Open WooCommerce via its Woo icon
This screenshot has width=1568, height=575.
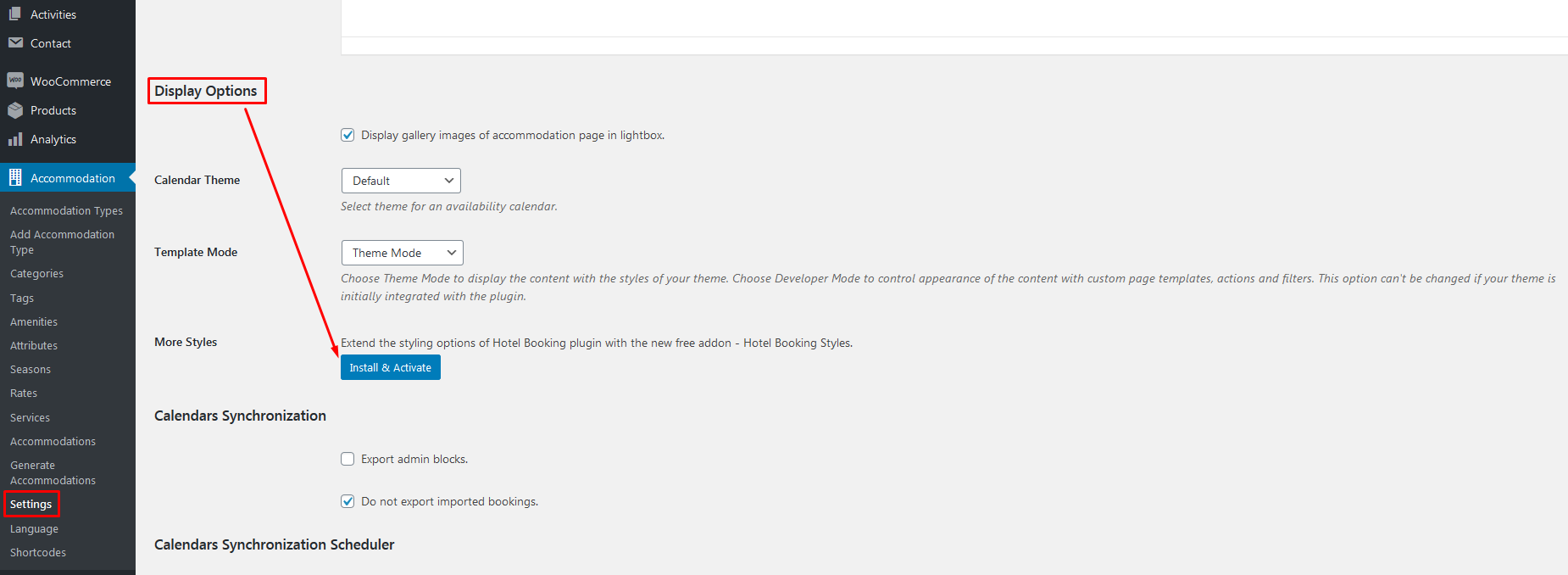coord(15,81)
